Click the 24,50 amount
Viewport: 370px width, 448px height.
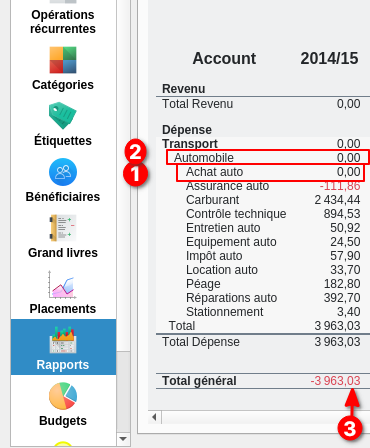(345, 242)
